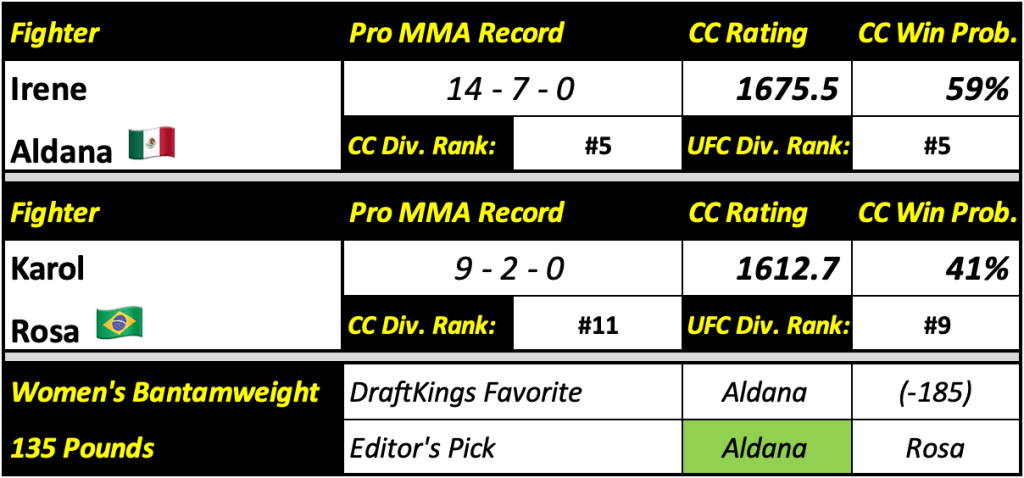Image resolution: width=1024 pixels, height=478 pixels.
Task: Click the (-185) odds cell
Action: [936, 391]
